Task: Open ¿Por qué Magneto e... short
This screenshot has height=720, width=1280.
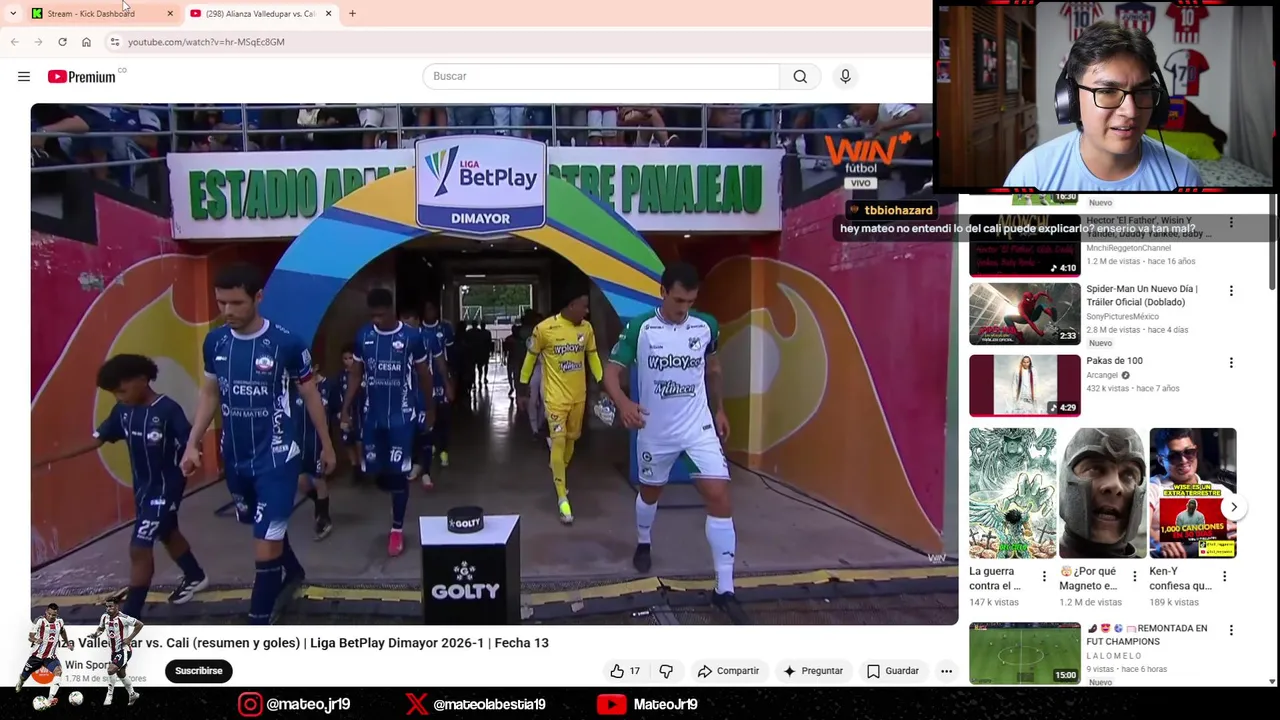Action: pos(1102,493)
